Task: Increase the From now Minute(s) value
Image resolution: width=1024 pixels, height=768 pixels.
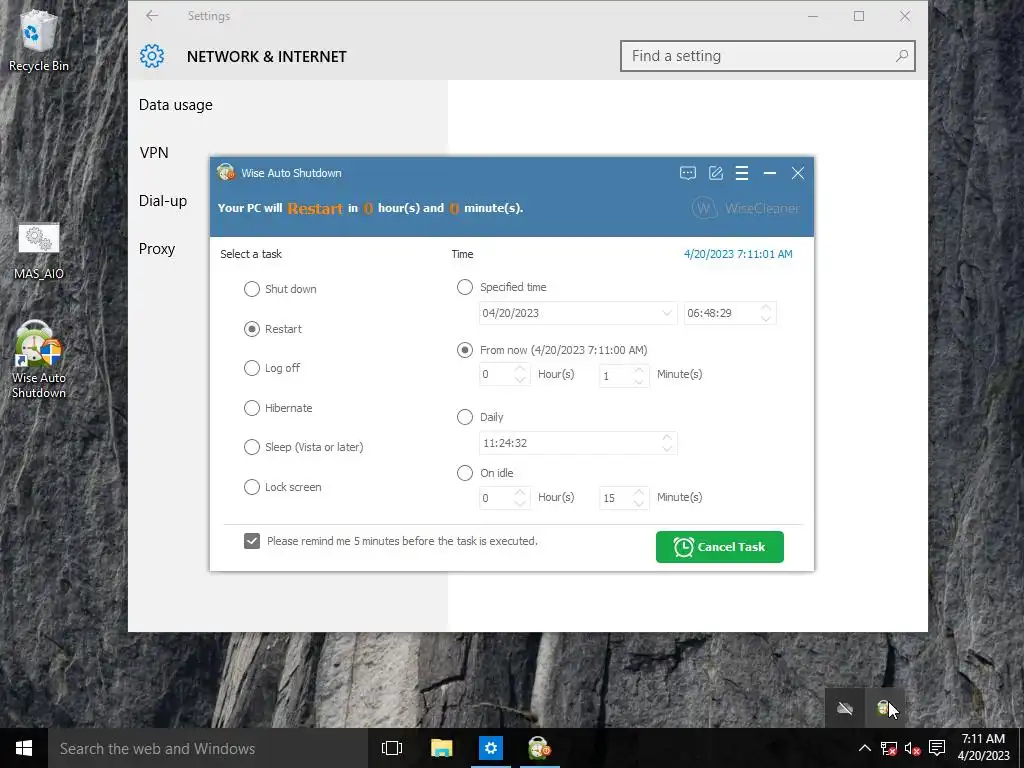Action: [x=639, y=370]
